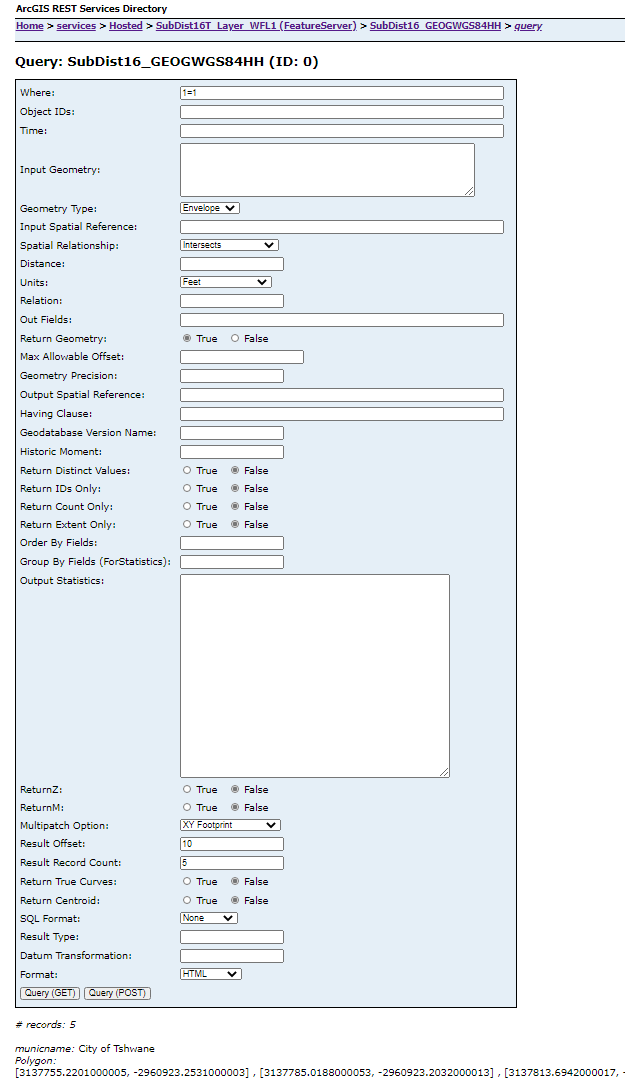
Task: Click the Result Offset field
Action: (x=232, y=844)
